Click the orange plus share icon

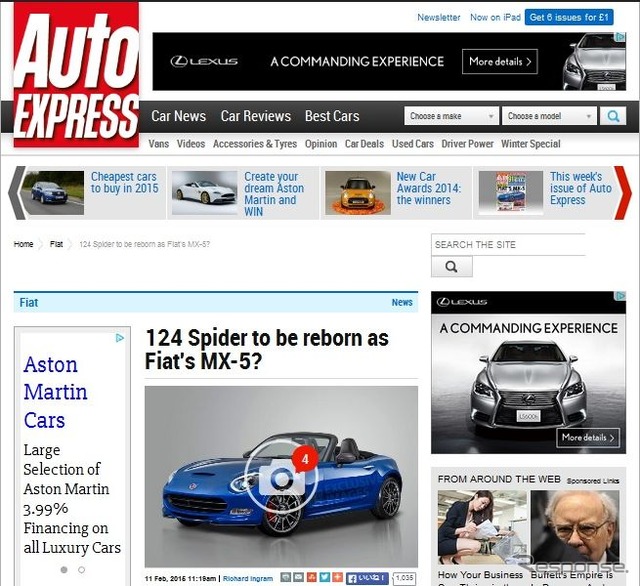[x=338, y=577]
